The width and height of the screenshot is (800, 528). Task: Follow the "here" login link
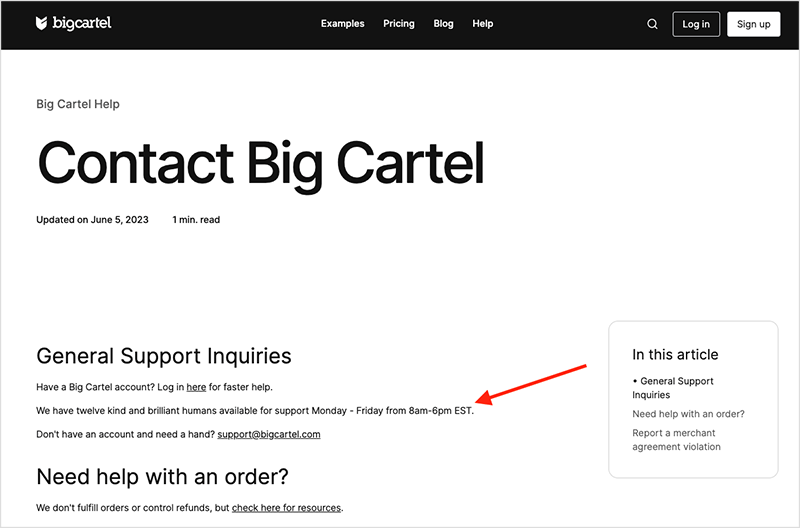click(x=196, y=387)
